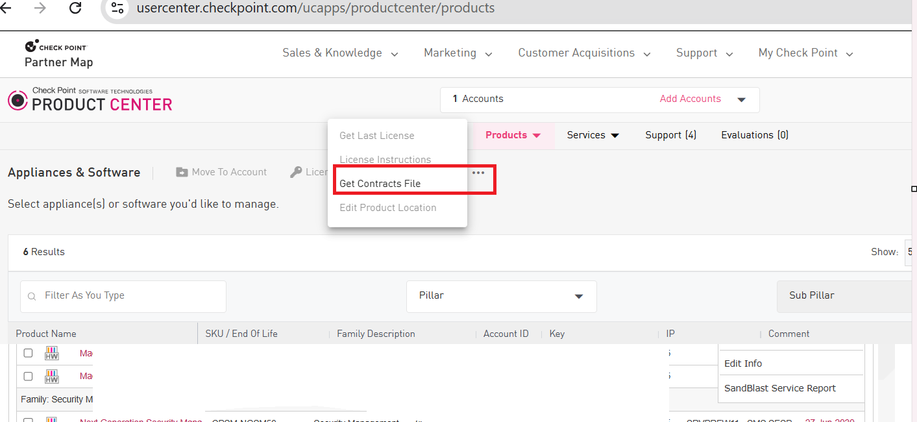Click the Check Point Partner Map logo
Screen dimensions: 917x422
[x=58, y=53]
